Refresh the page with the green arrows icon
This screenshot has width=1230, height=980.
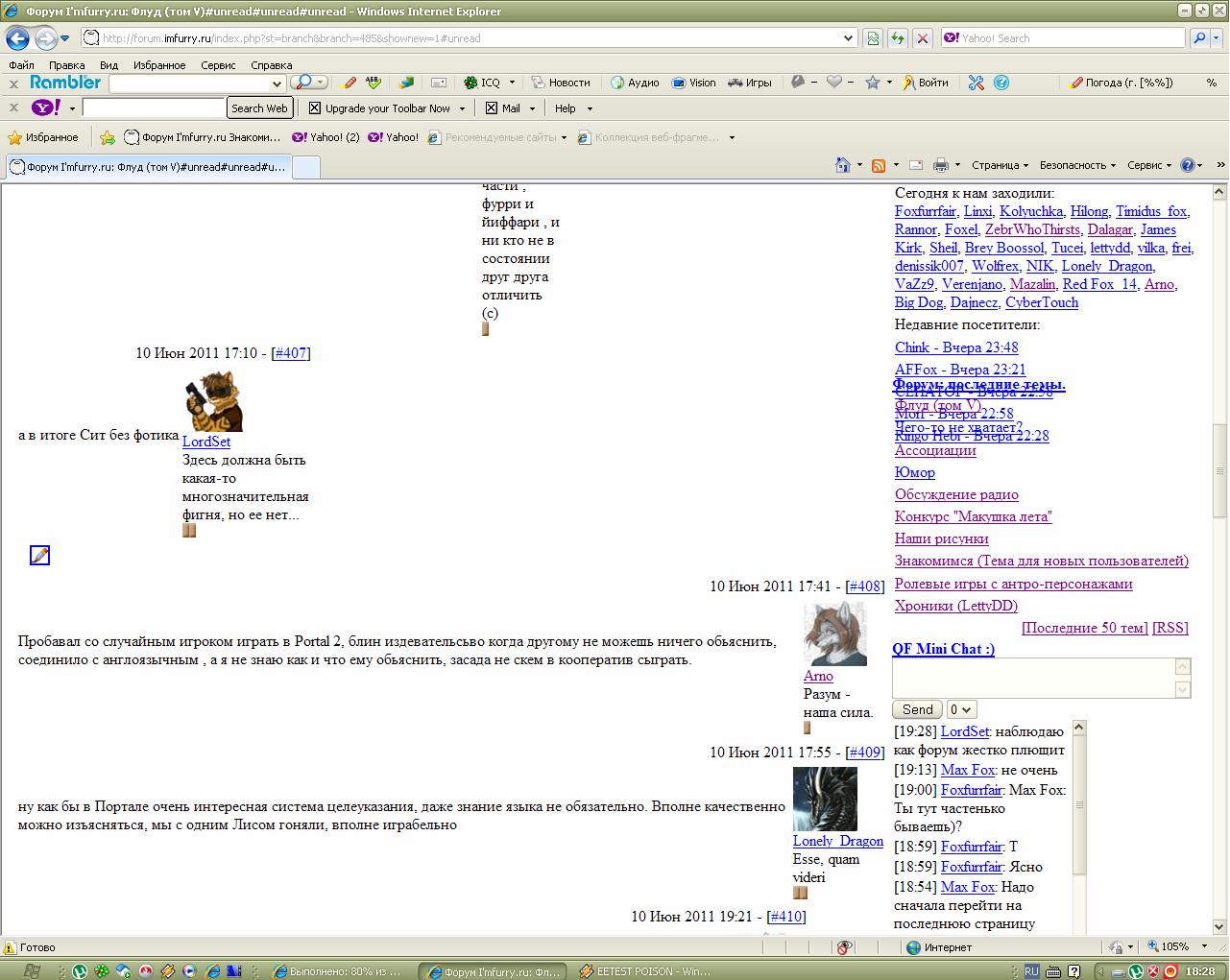click(897, 38)
